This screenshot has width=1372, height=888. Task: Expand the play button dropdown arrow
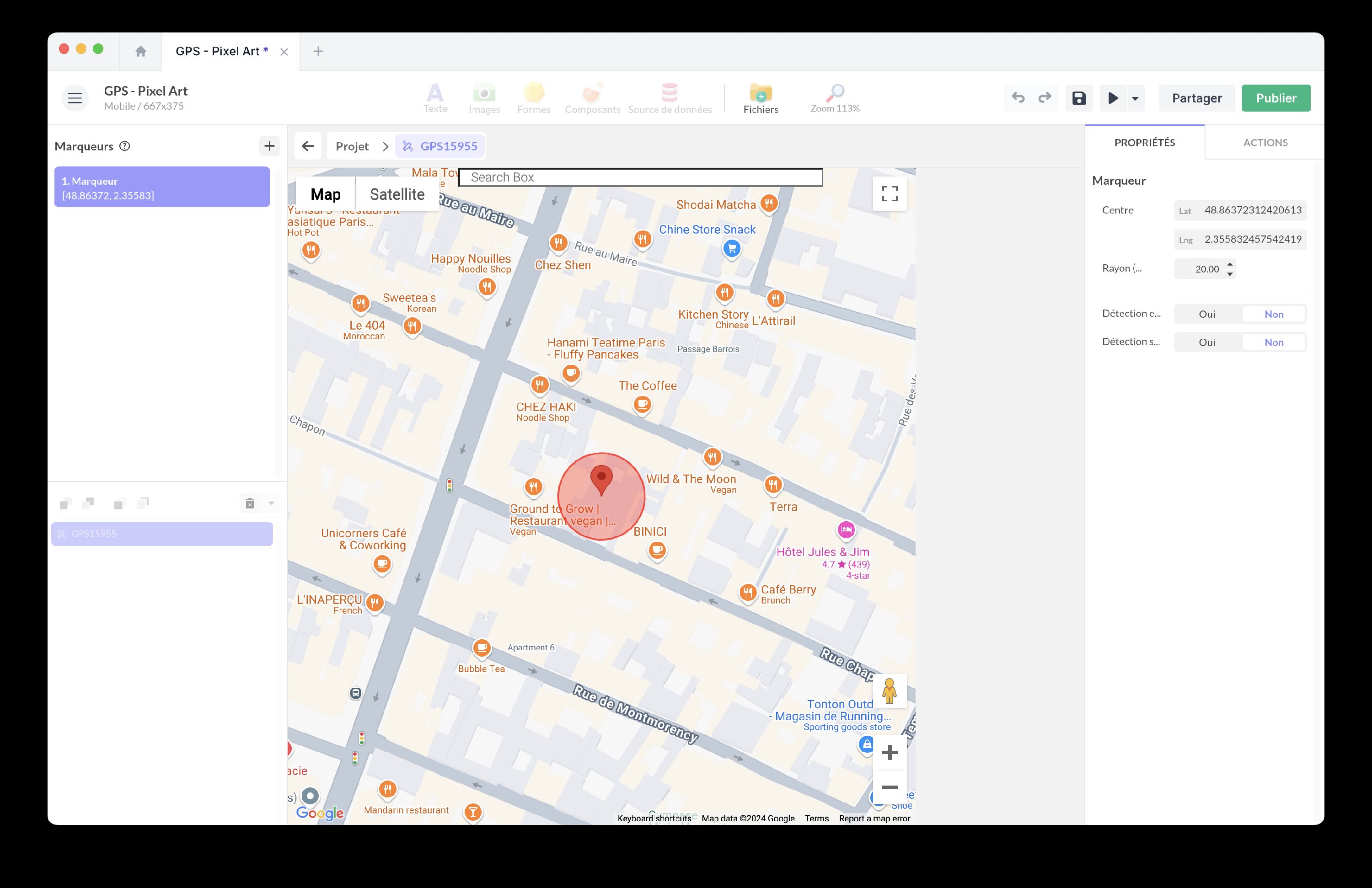click(x=1135, y=97)
